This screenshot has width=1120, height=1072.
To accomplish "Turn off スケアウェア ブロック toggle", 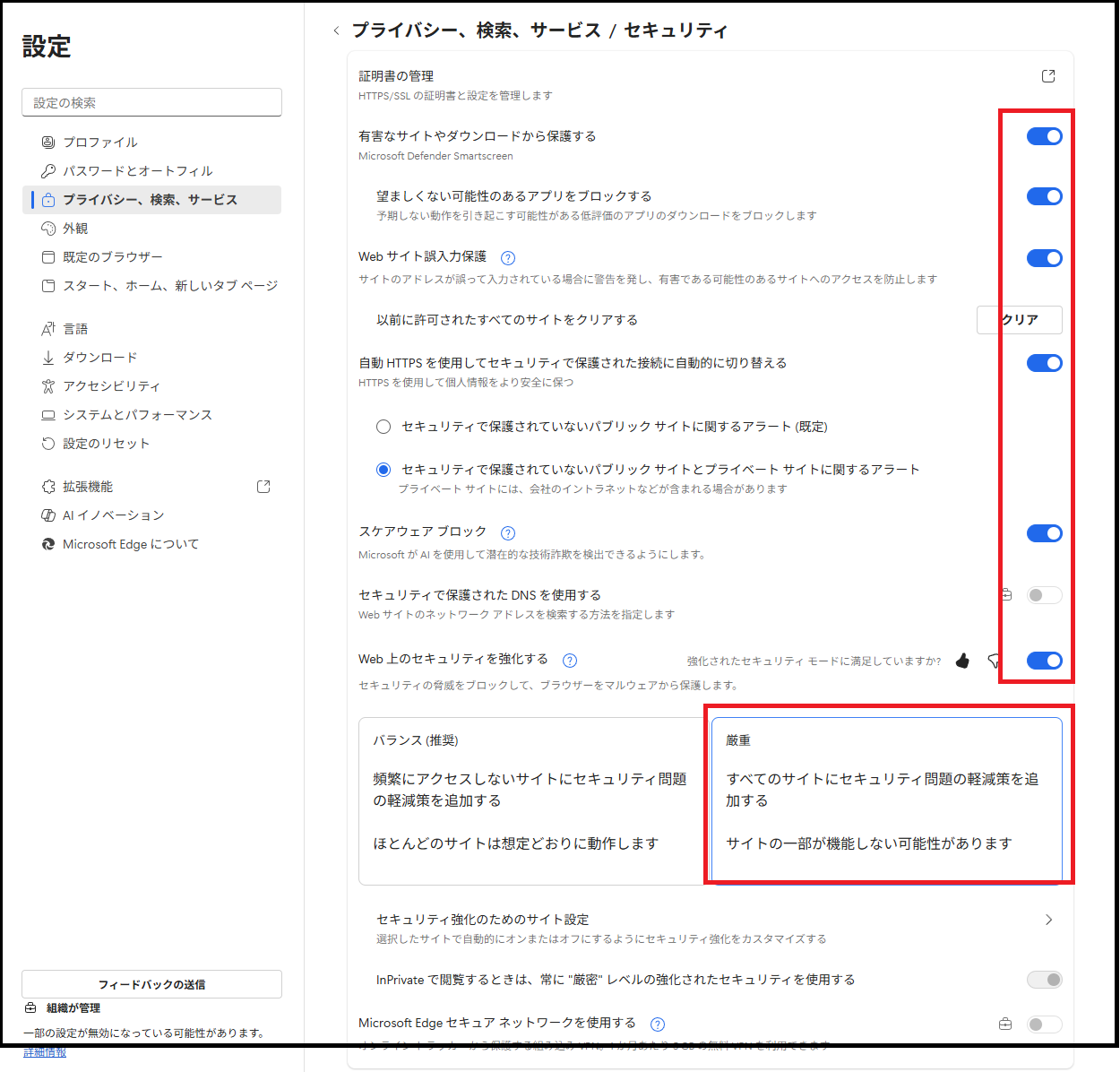I will pos(1044,533).
